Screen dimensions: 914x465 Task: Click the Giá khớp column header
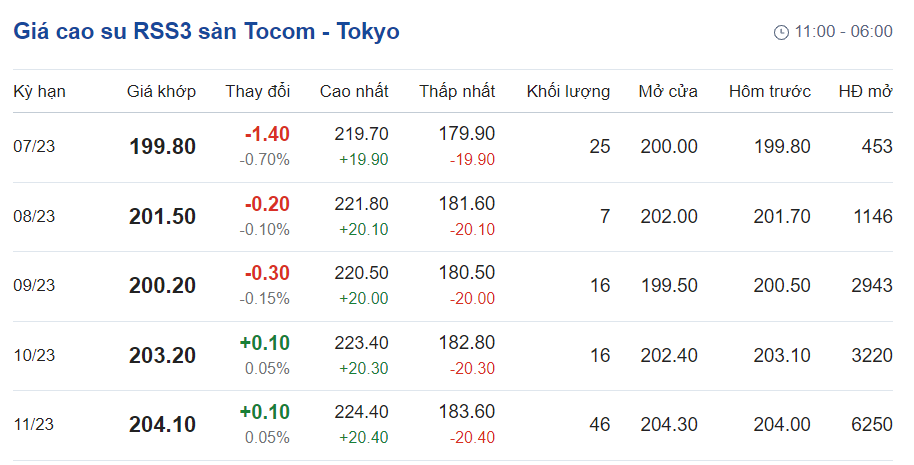[161, 92]
